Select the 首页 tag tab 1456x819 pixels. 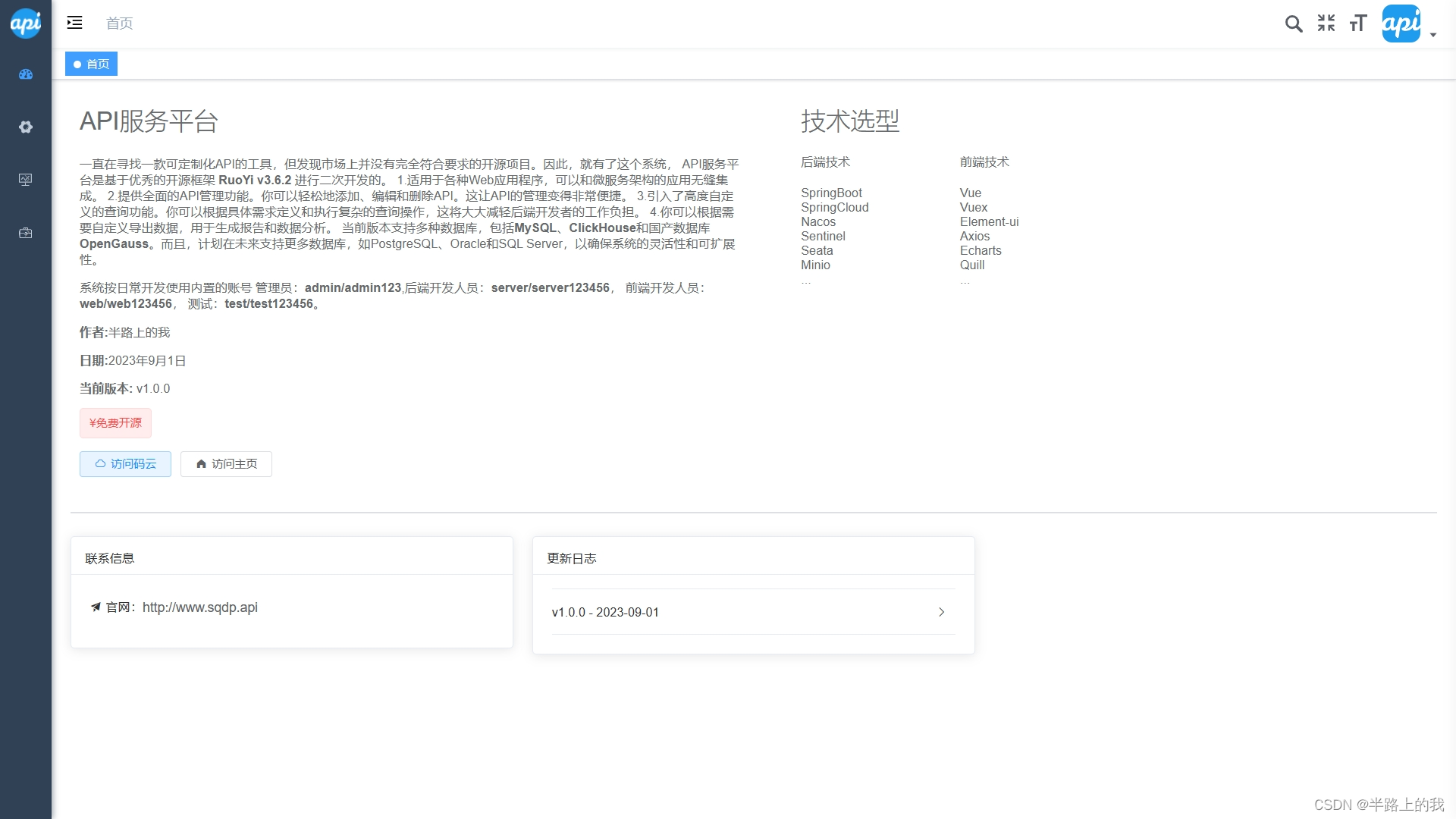pyautogui.click(x=92, y=64)
